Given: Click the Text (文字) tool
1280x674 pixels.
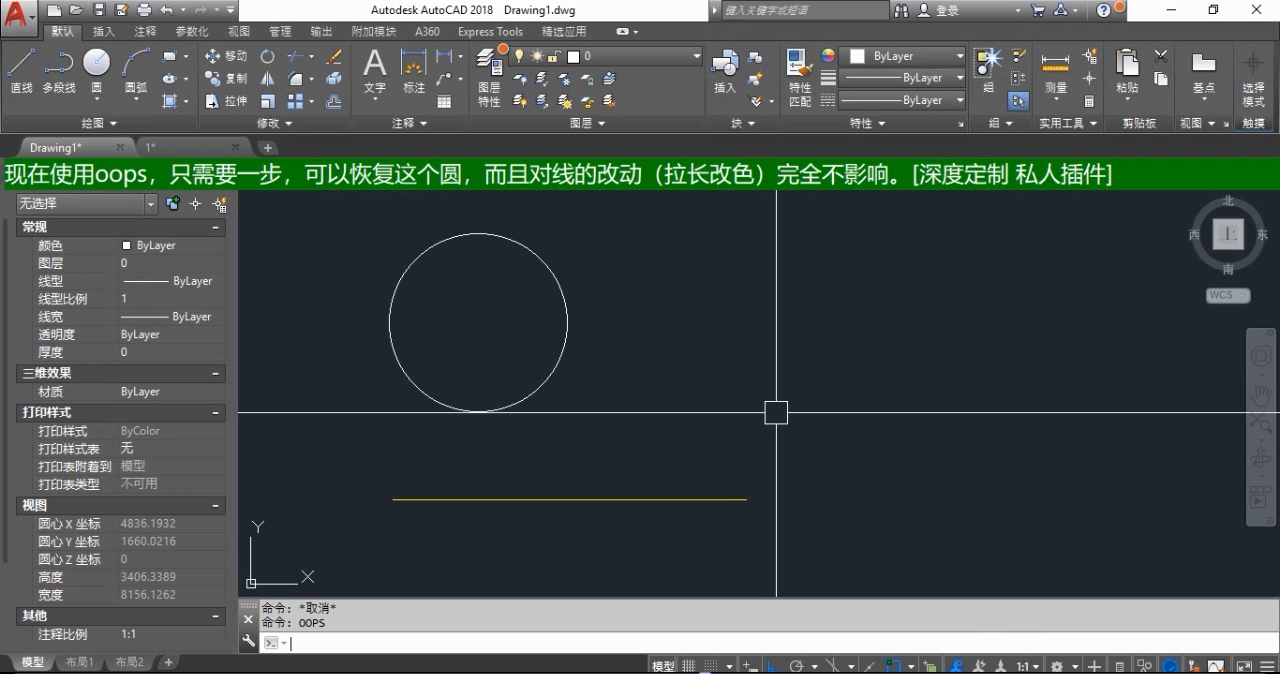Looking at the screenshot, I should tap(374, 71).
